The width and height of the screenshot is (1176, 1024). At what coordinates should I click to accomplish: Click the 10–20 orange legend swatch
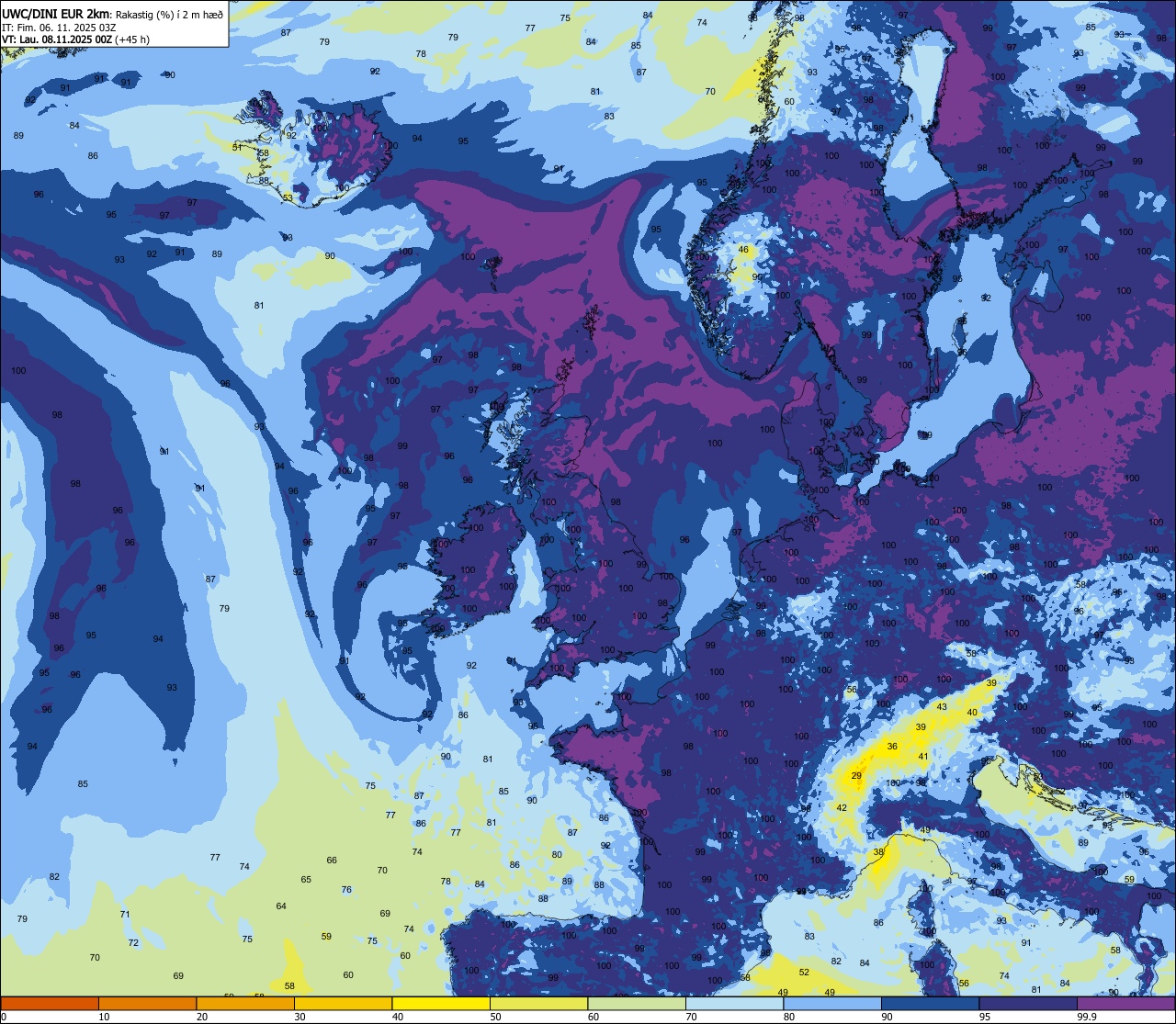[x=147, y=1003]
